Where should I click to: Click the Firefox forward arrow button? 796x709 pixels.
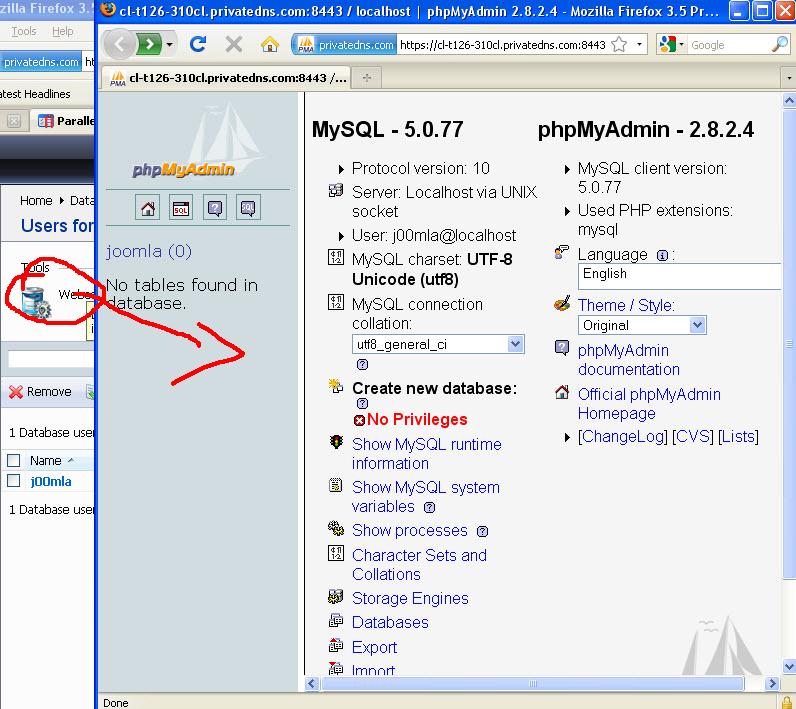click(149, 45)
